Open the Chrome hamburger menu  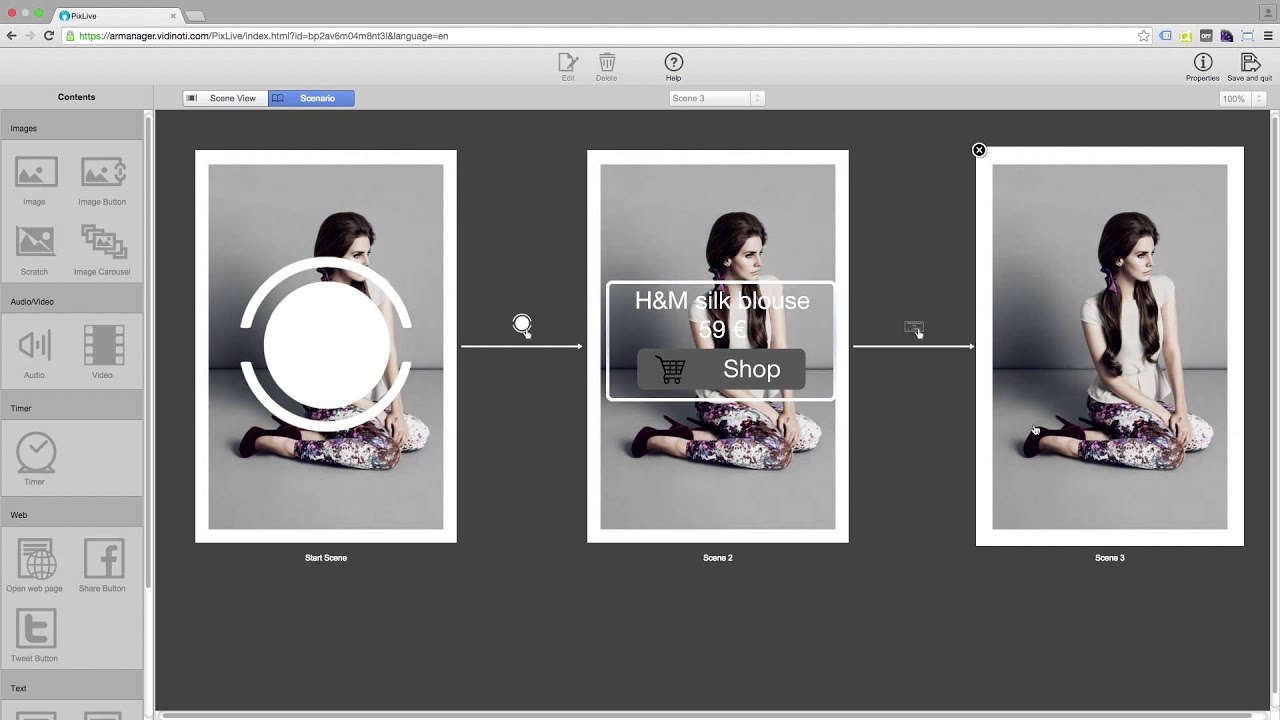1268,36
